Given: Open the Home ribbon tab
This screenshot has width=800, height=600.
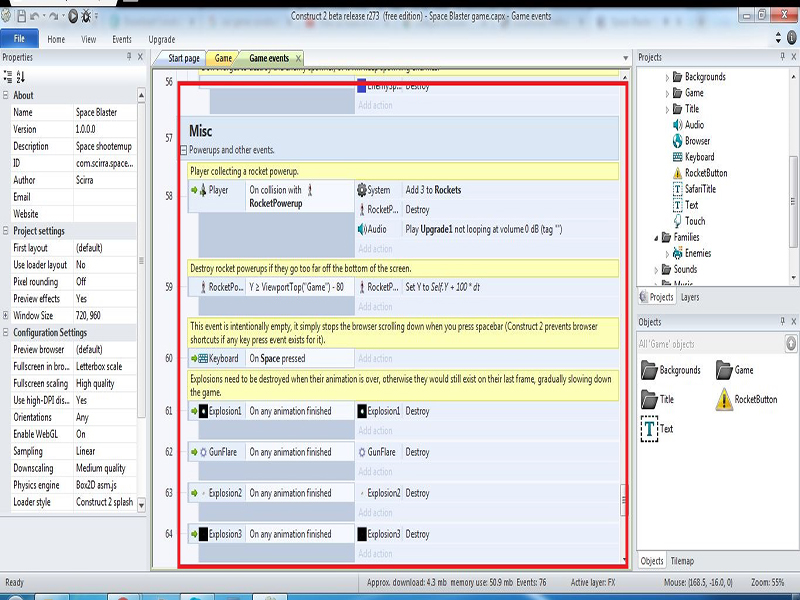Looking at the screenshot, I should pos(56,39).
